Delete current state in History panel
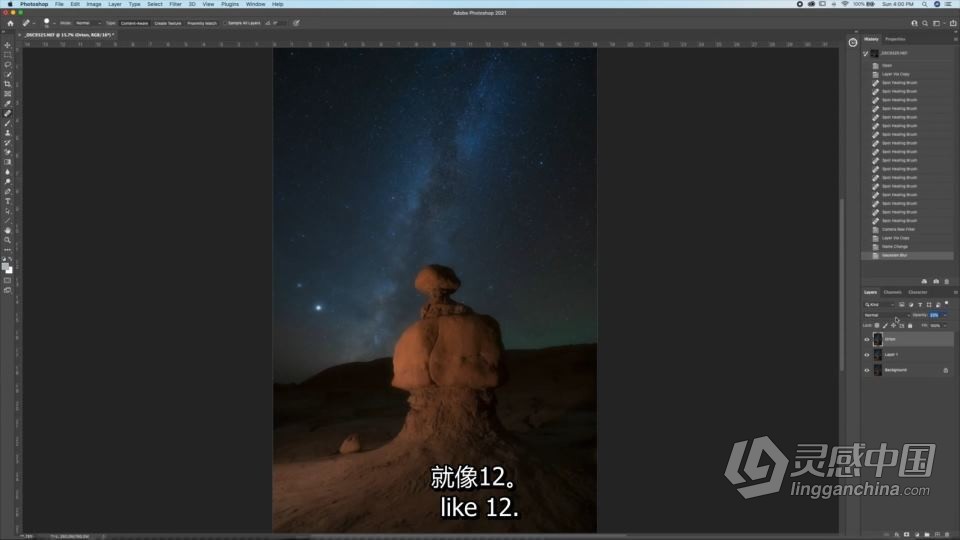 [x=947, y=282]
